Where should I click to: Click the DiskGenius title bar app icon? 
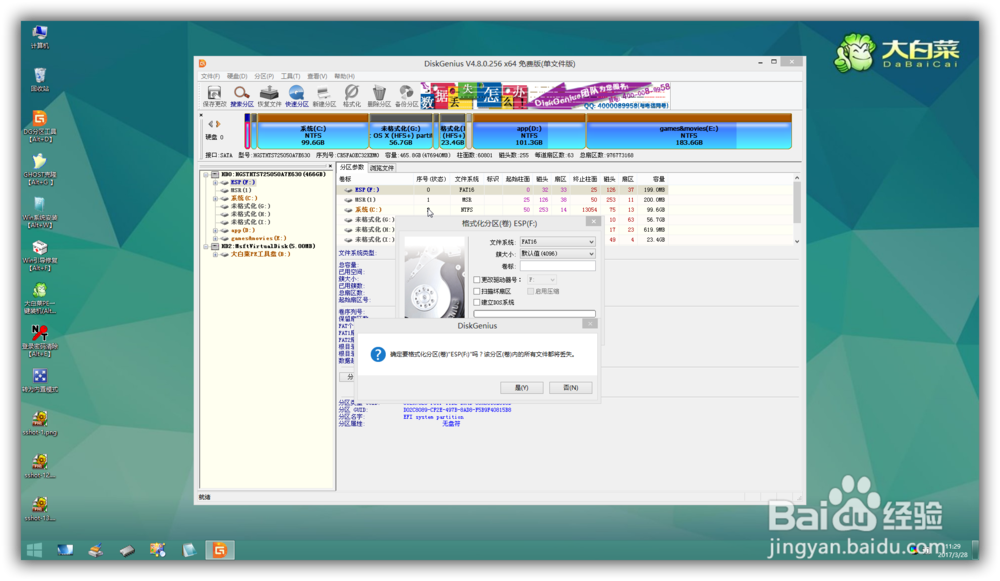(202, 63)
